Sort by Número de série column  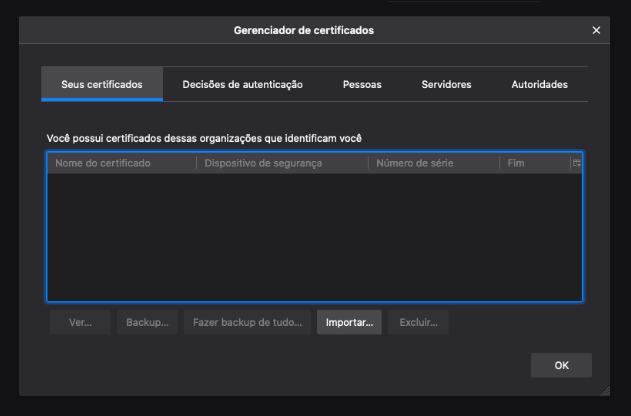coord(433,163)
